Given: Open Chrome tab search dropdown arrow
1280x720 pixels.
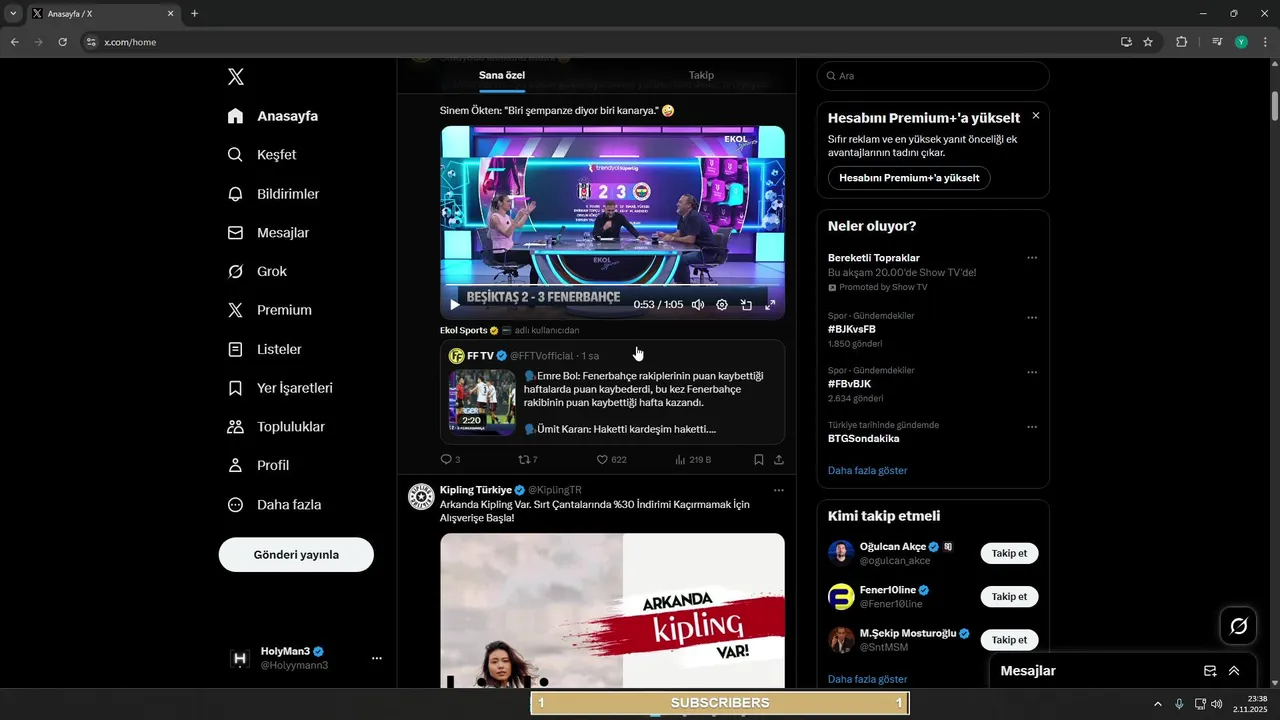Looking at the screenshot, I should [x=13, y=14].
